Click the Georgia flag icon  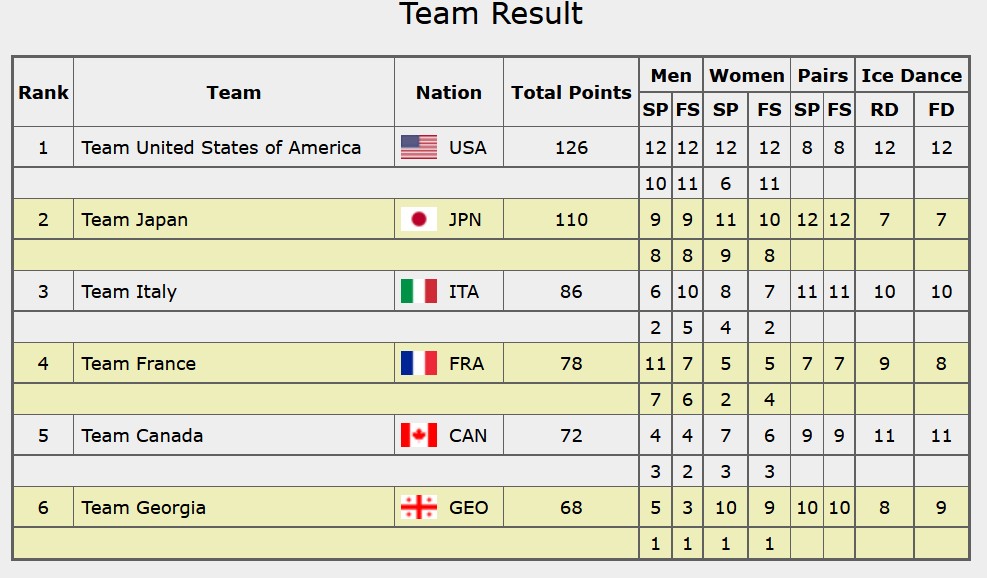point(419,507)
